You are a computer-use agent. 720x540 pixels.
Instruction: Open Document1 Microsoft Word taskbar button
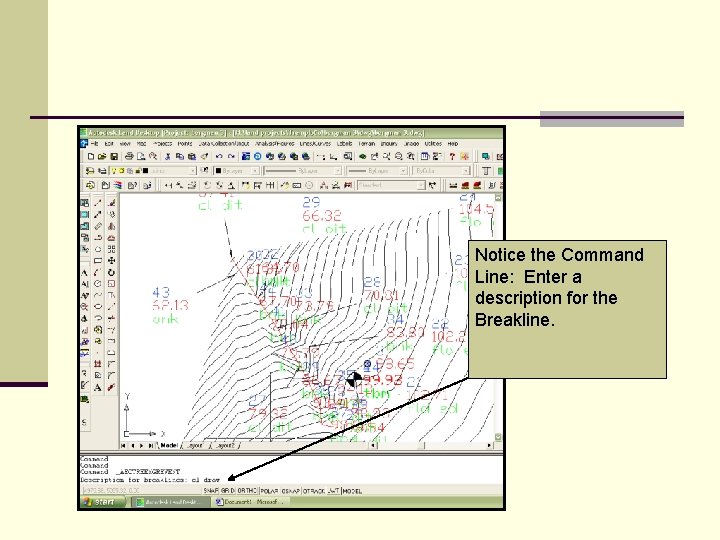click(x=250, y=502)
